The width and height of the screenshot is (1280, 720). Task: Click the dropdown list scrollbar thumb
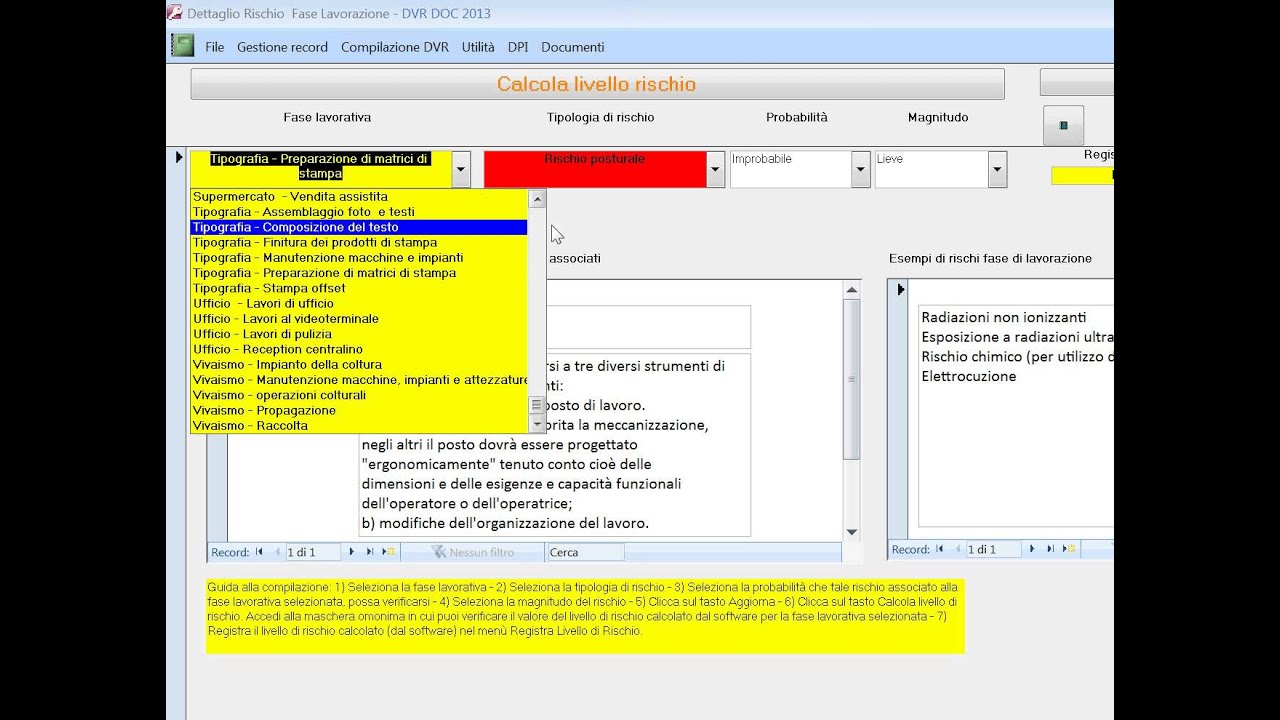coord(537,405)
